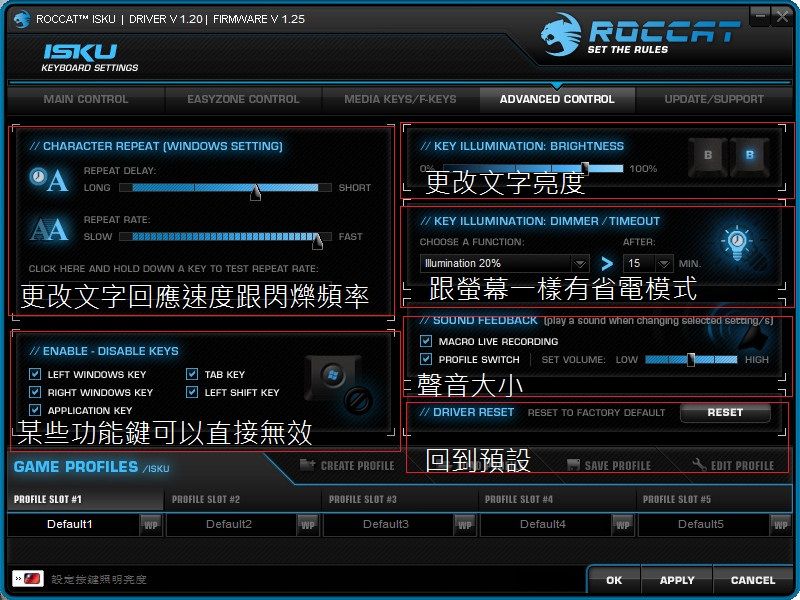Click the Repeat Rate slider handle
Screen dimensions: 800x600
coord(317,240)
